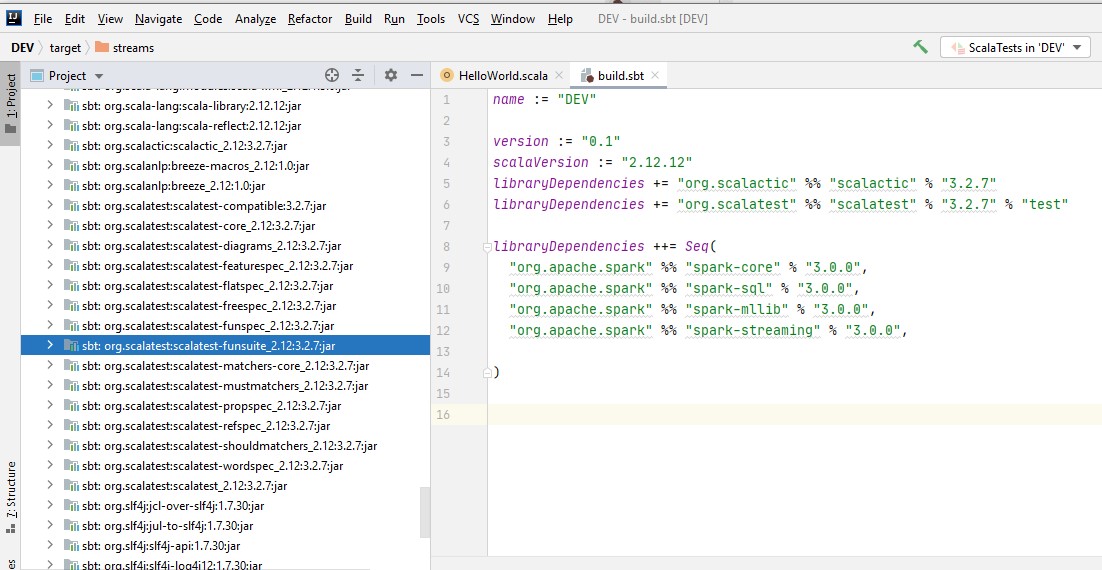
Task: Click the streams folder breadcrumb
Action: (x=124, y=48)
